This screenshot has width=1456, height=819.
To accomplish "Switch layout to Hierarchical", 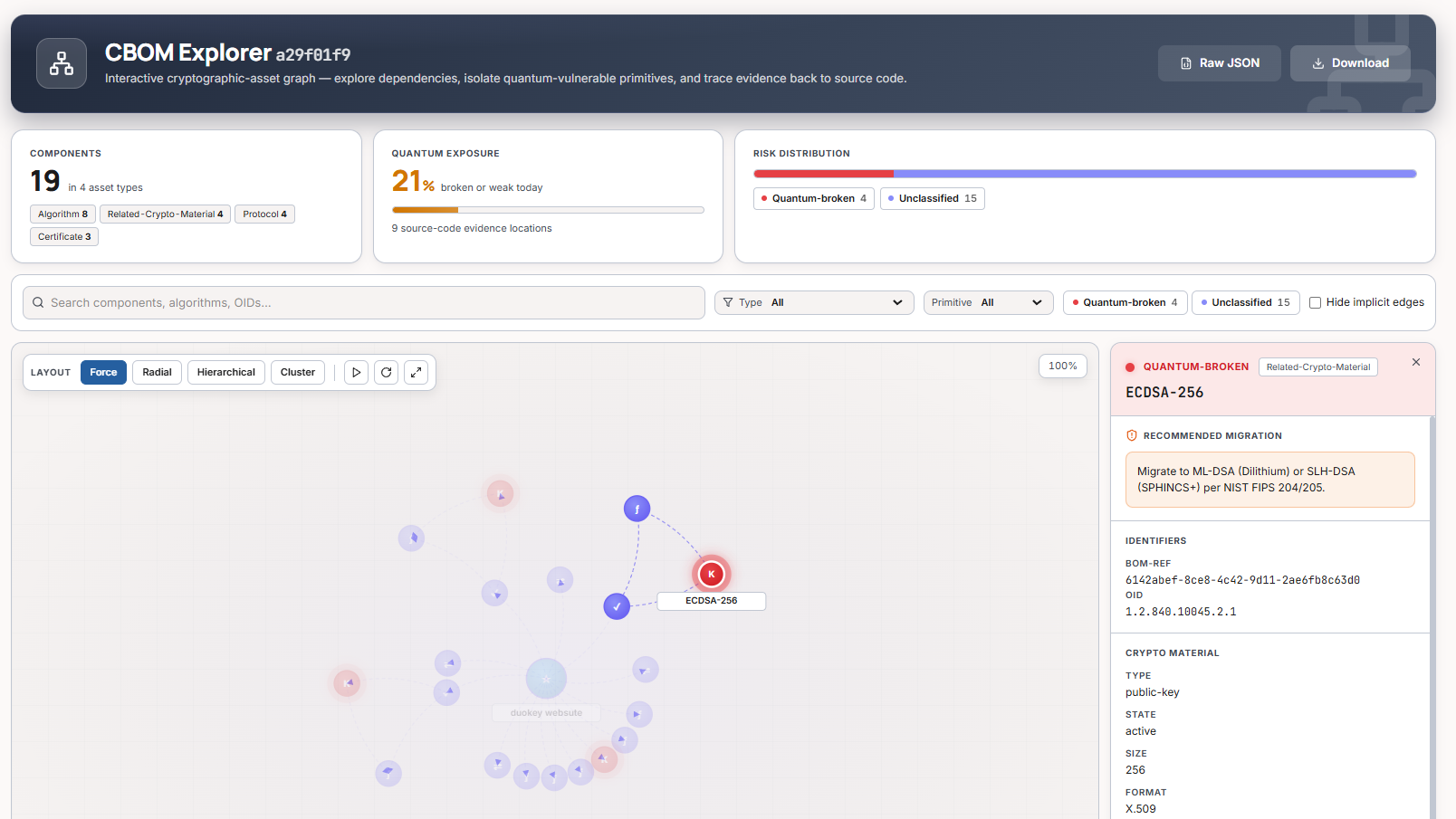I will 226,372.
